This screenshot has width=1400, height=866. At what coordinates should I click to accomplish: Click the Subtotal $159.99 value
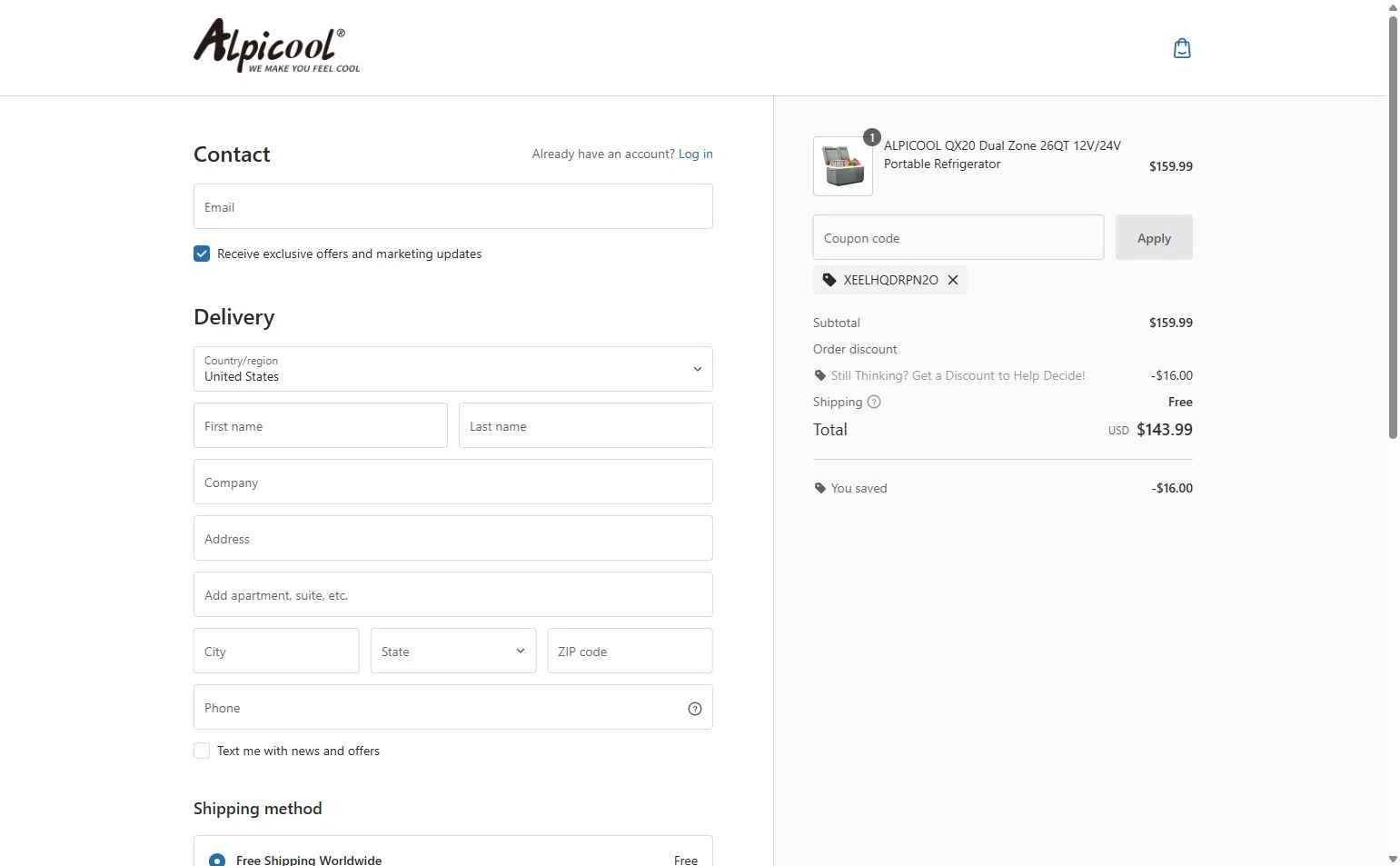point(1171,323)
